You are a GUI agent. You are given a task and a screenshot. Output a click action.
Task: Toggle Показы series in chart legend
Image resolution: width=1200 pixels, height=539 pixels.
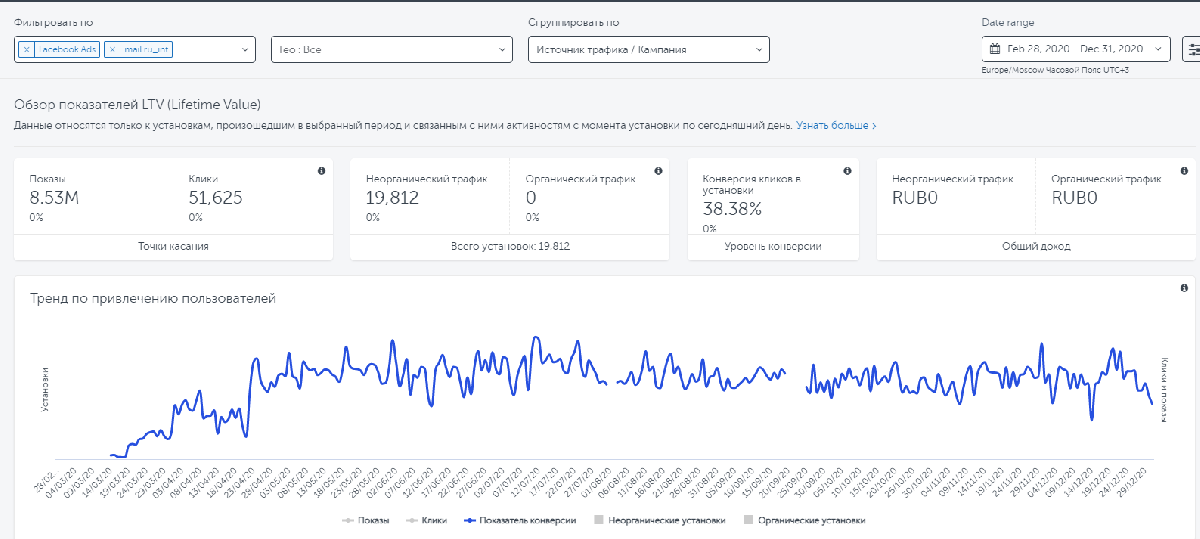[x=365, y=520]
